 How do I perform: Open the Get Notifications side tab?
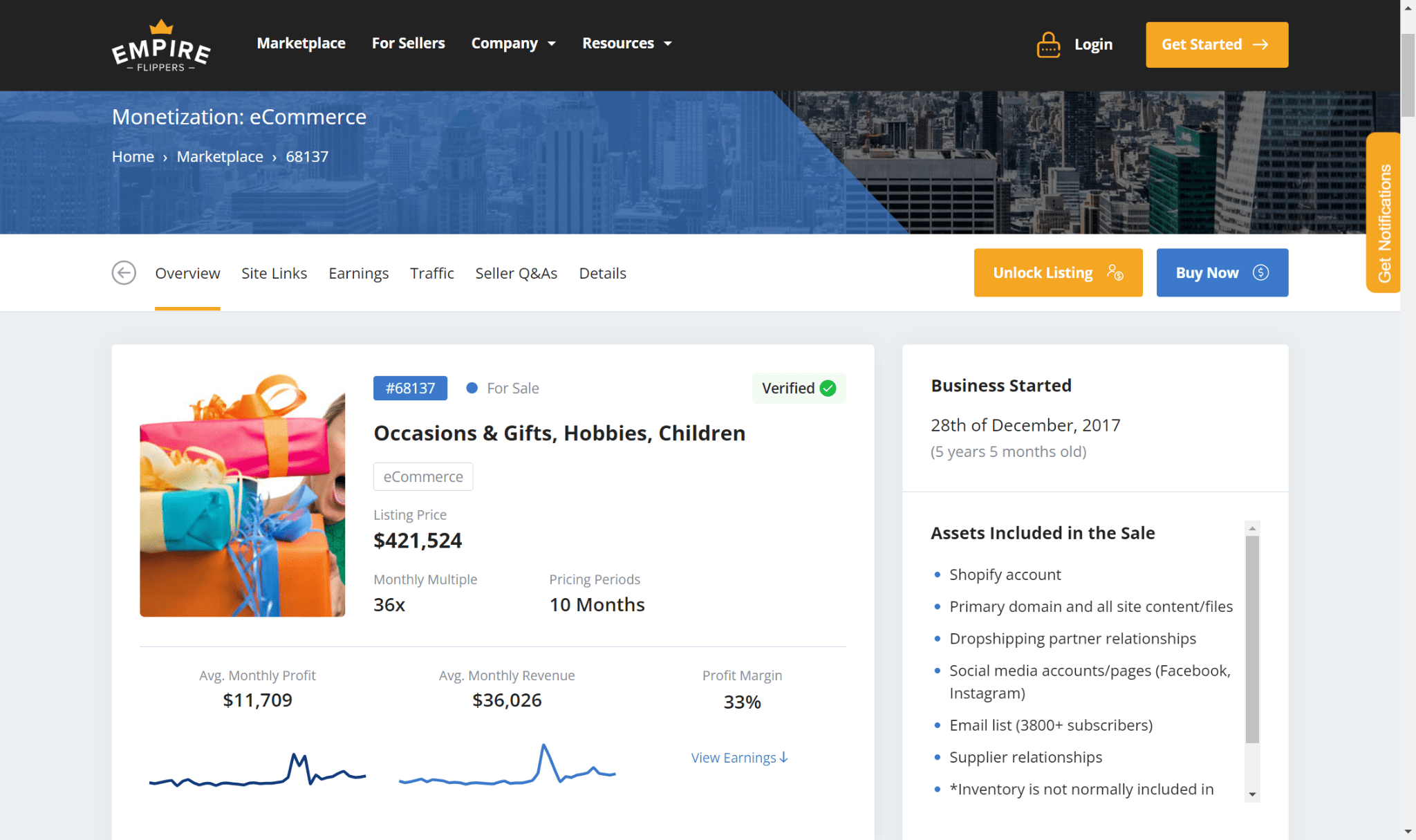[1384, 213]
